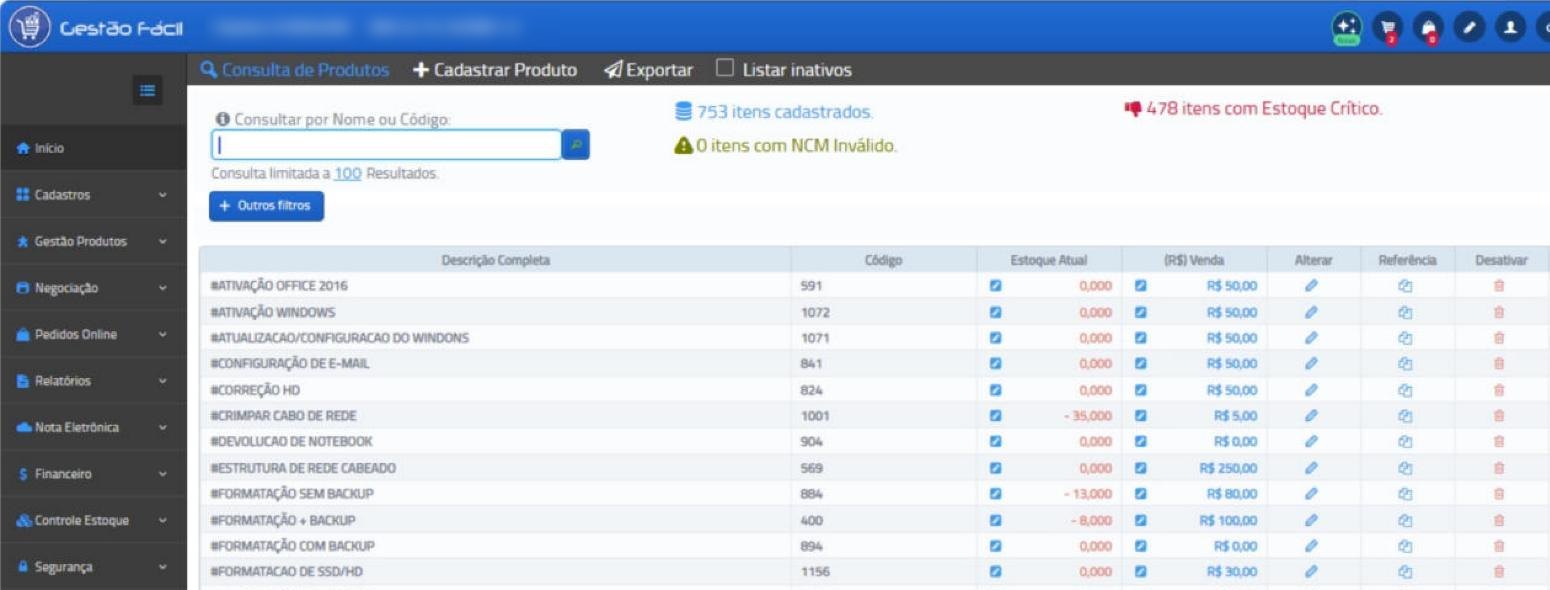This screenshot has width=1550, height=590.
Task: Click the sparkle assistant icon in the header
Action: click(1347, 28)
